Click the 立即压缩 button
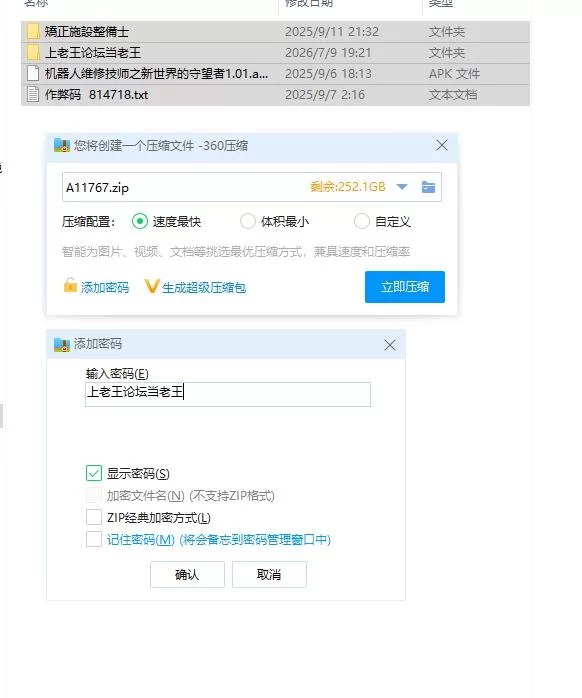This screenshot has width=582, height=698. click(405, 287)
